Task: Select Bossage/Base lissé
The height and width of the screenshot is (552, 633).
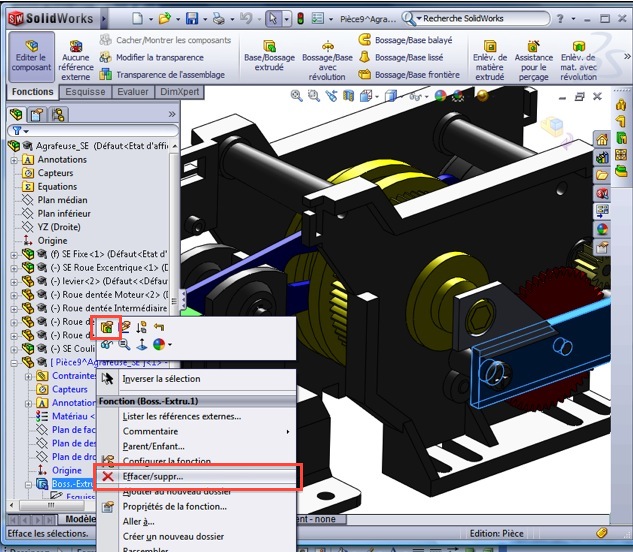Action: coord(401,57)
